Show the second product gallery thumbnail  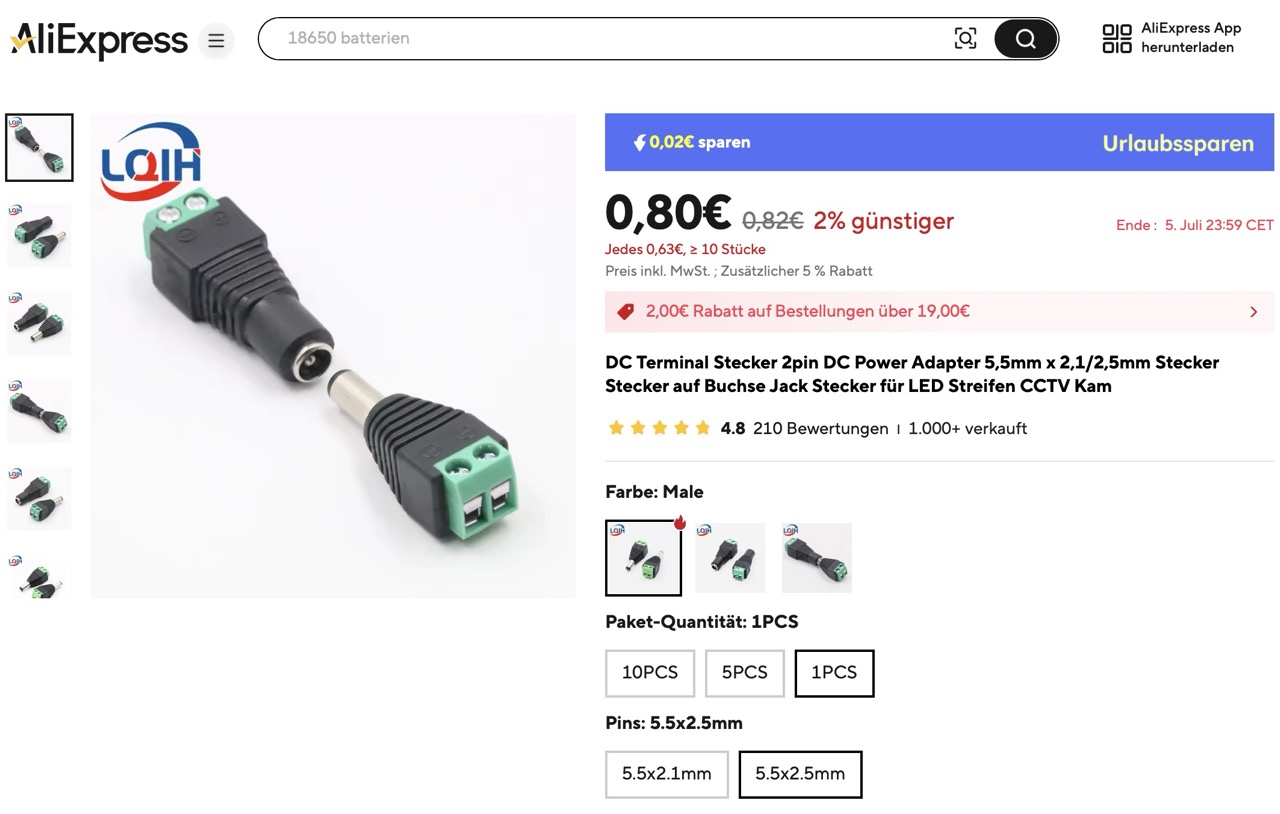40,235
